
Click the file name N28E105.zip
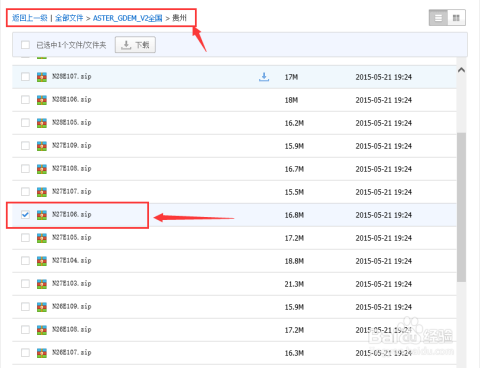[72, 123]
